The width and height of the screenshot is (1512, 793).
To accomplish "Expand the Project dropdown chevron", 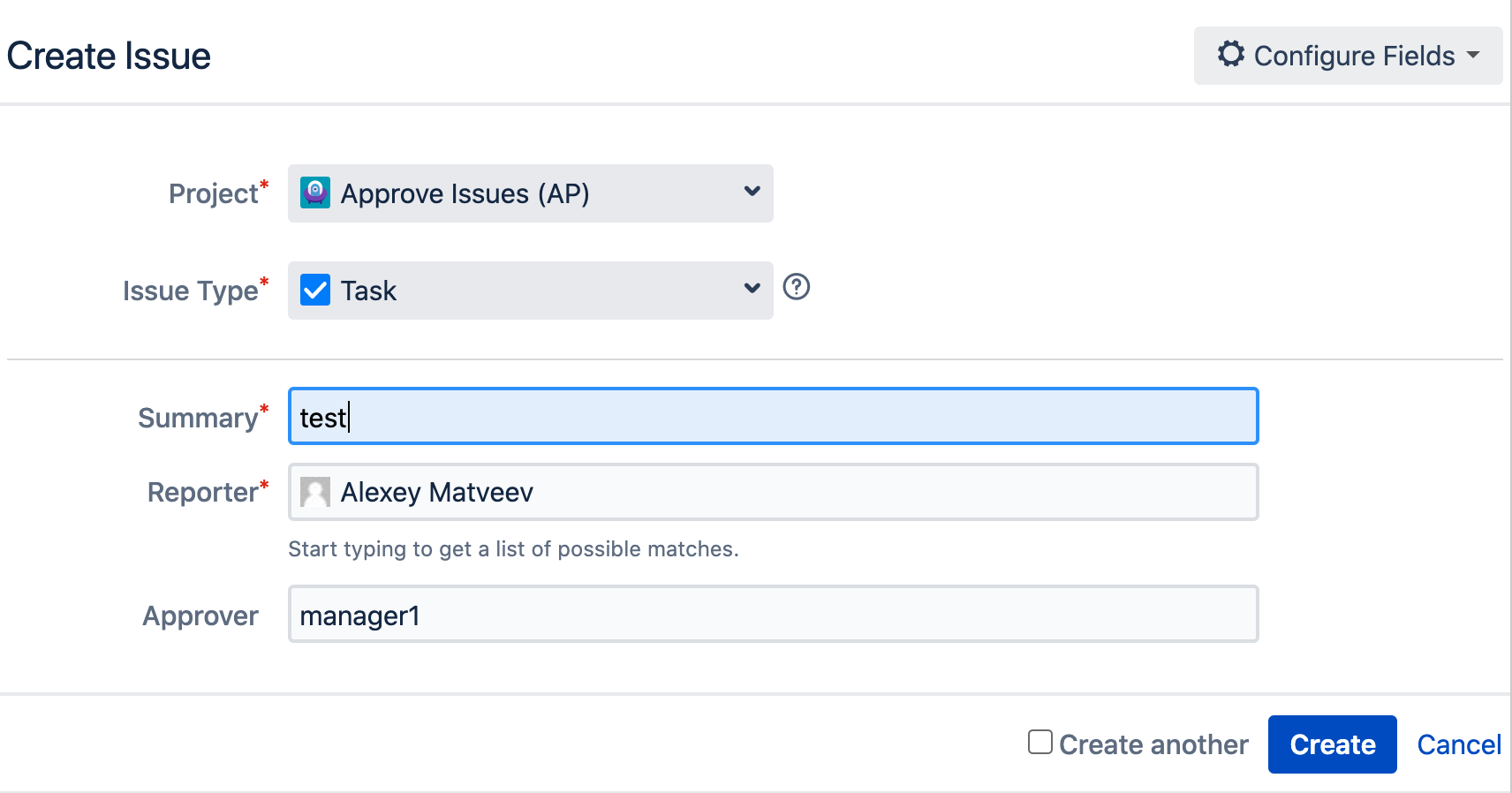I will [x=752, y=192].
